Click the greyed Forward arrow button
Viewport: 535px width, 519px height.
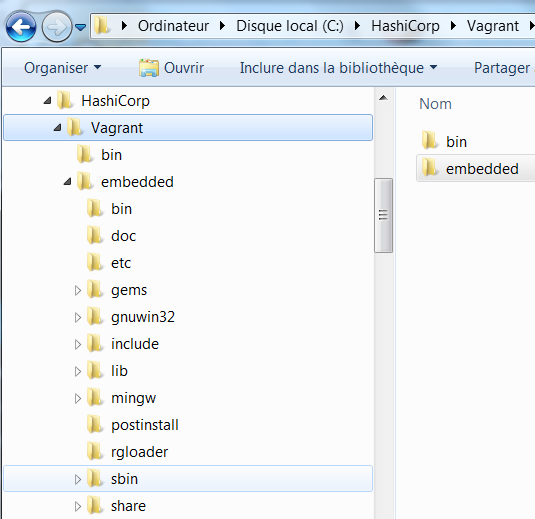[57, 27]
